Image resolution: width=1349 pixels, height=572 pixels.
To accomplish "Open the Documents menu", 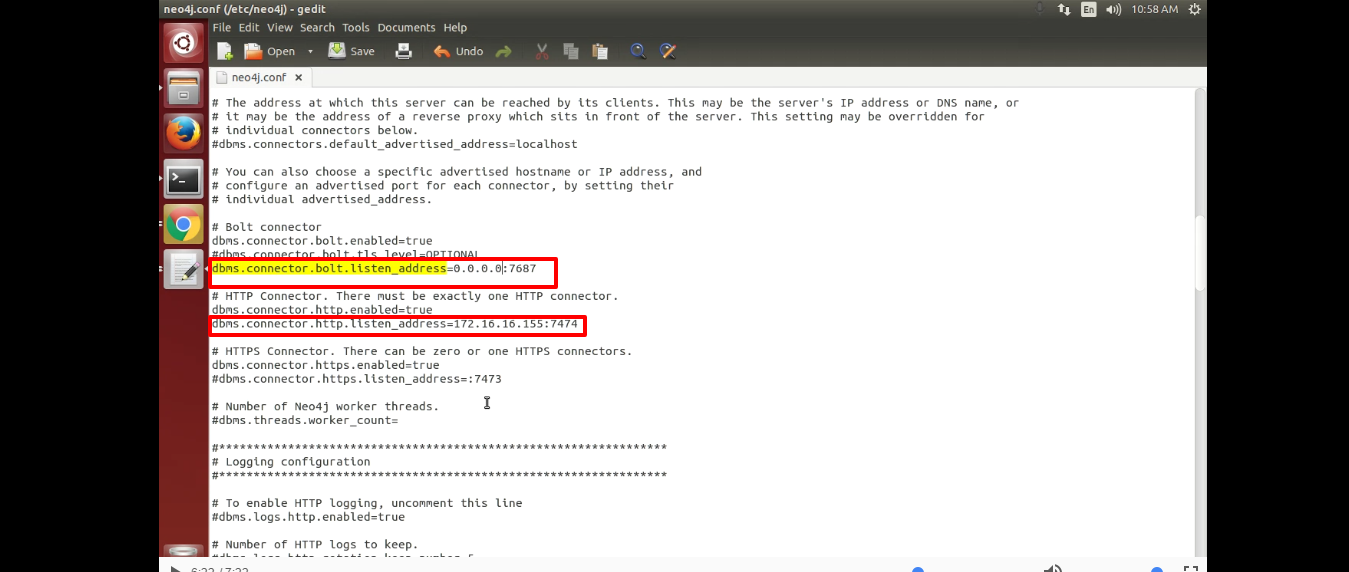I will [406, 27].
